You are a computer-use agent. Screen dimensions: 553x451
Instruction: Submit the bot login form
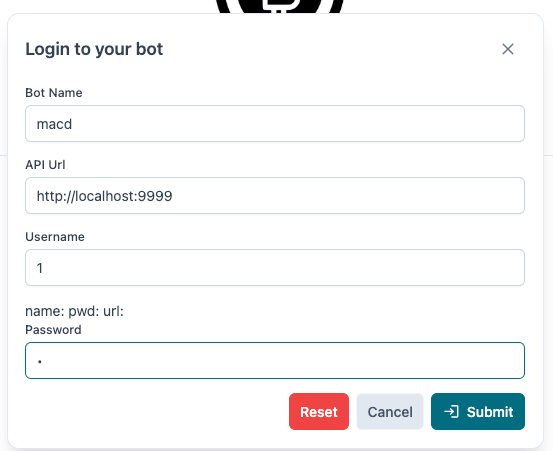coord(478,412)
